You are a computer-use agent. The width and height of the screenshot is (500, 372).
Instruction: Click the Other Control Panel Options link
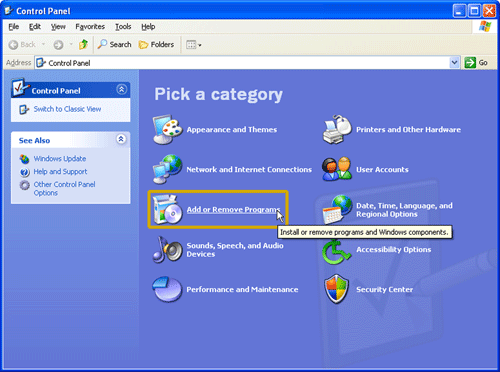pyautogui.click(x=64, y=189)
